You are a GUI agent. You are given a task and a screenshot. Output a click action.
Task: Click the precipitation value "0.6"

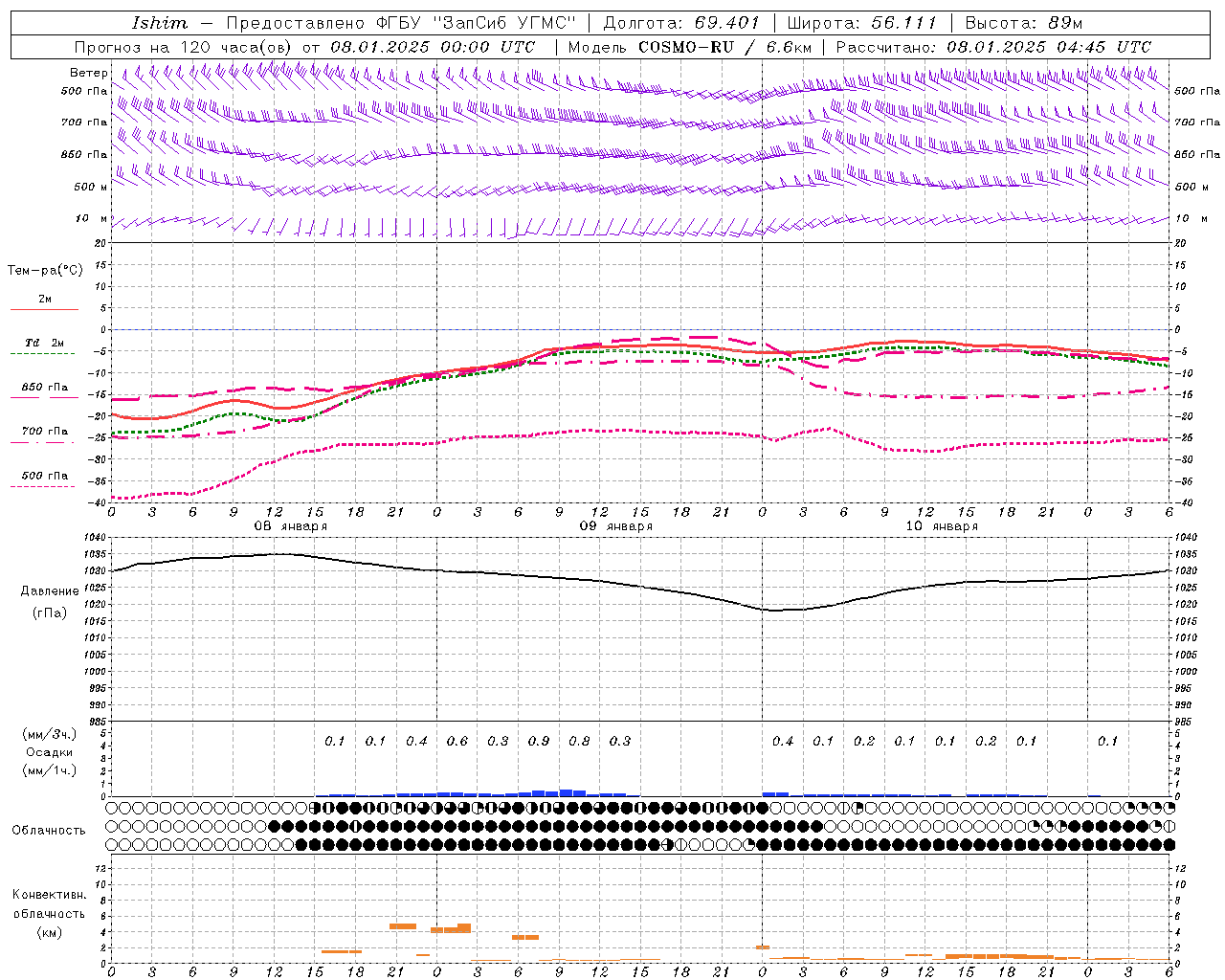pyautogui.click(x=457, y=741)
